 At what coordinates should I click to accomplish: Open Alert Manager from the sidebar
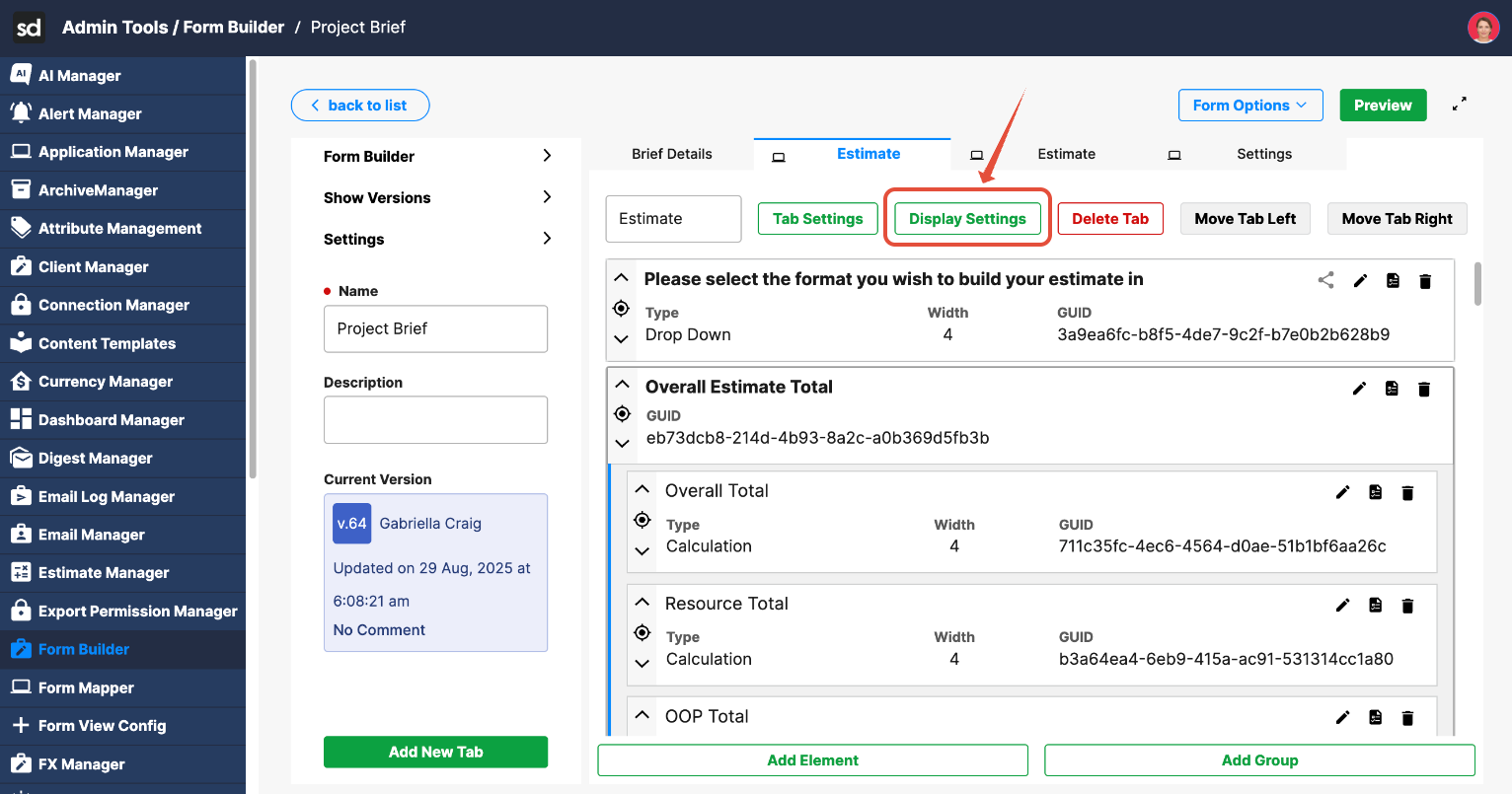tap(122, 114)
